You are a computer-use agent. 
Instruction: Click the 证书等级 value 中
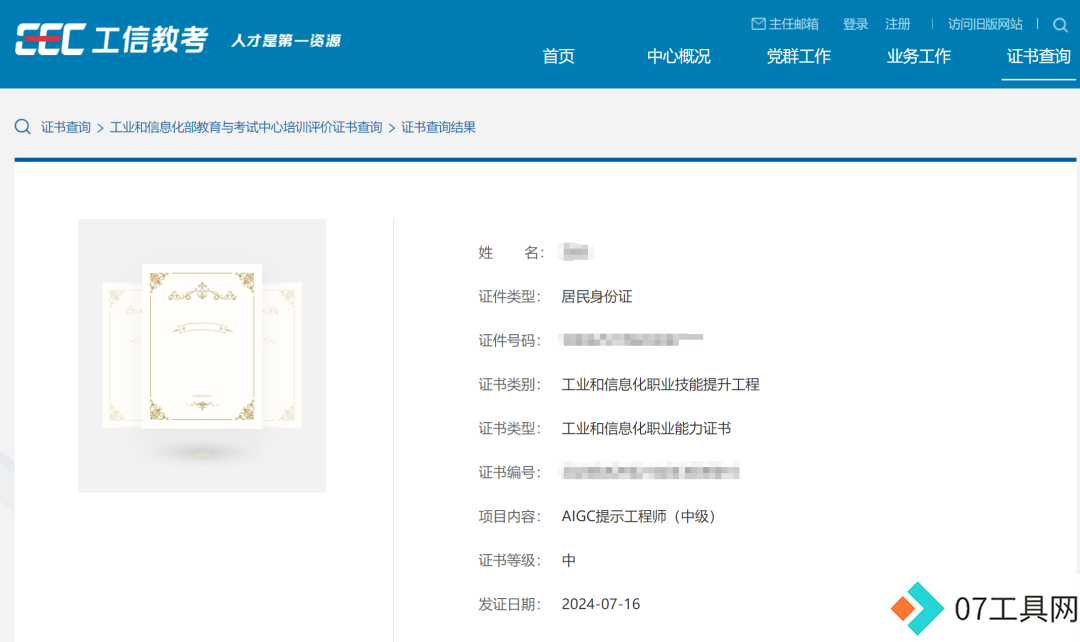coord(568,561)
